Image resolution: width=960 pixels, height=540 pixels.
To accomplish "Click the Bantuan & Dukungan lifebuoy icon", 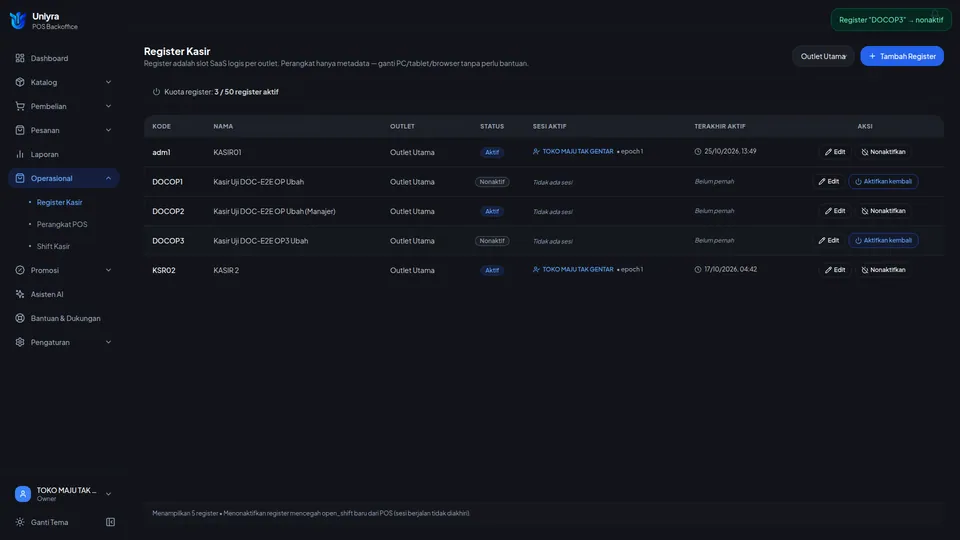I will 20,318.
